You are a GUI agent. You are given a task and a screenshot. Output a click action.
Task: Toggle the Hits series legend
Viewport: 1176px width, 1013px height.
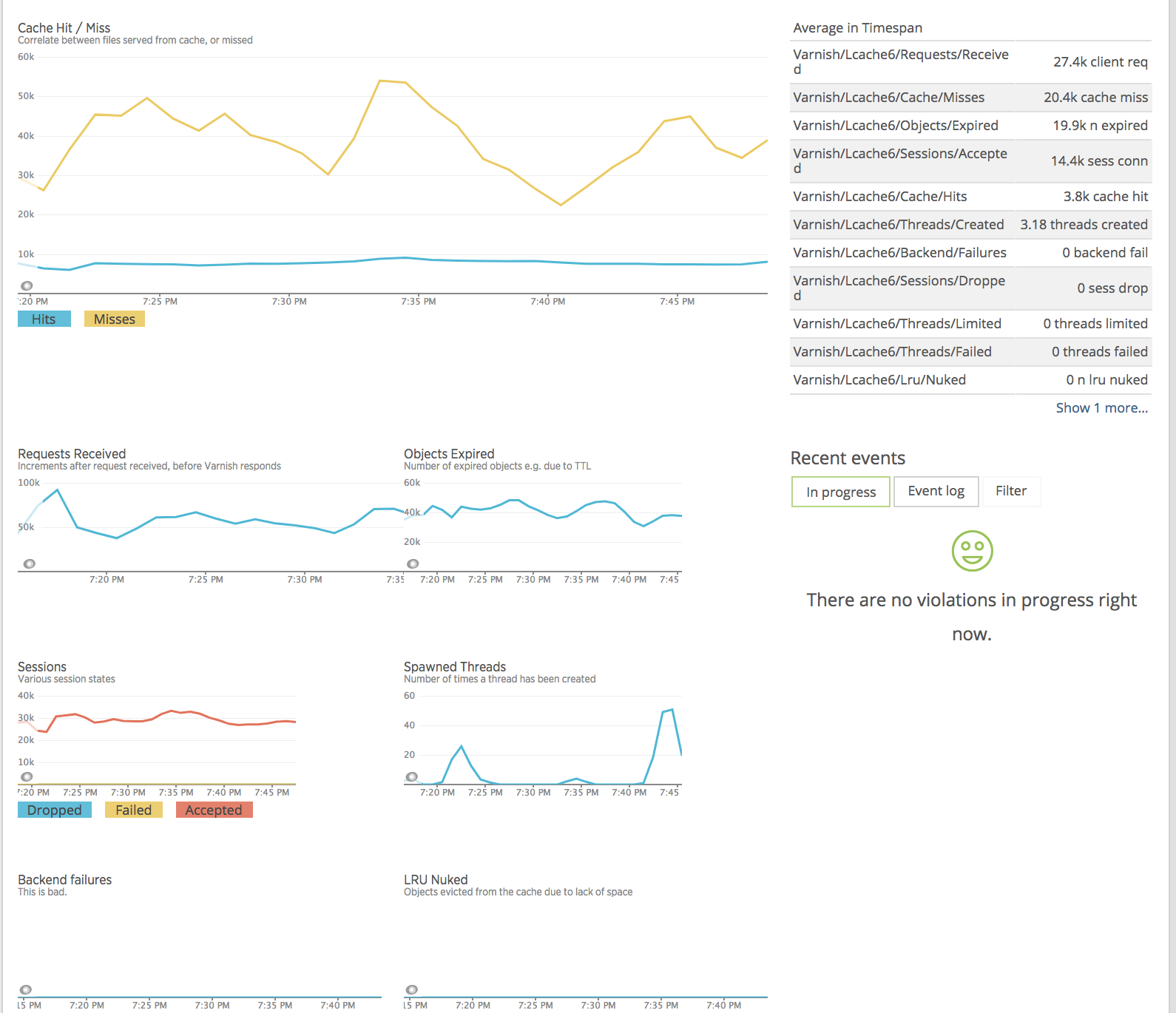(x=44, y=319)
